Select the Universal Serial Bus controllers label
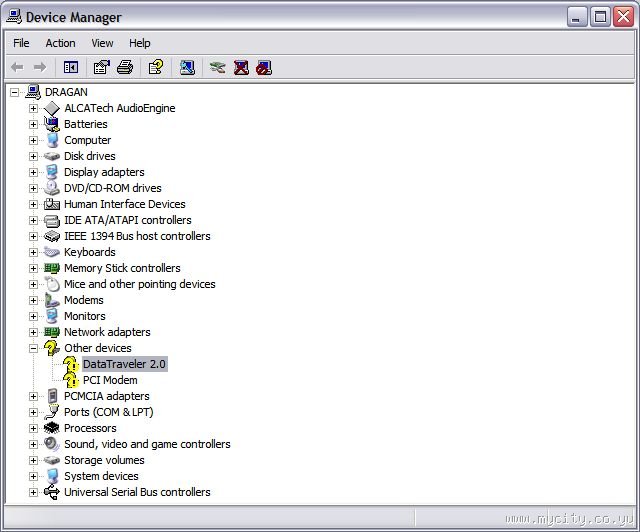The height and width of the screenshot is (532, 640). point(137,492)
